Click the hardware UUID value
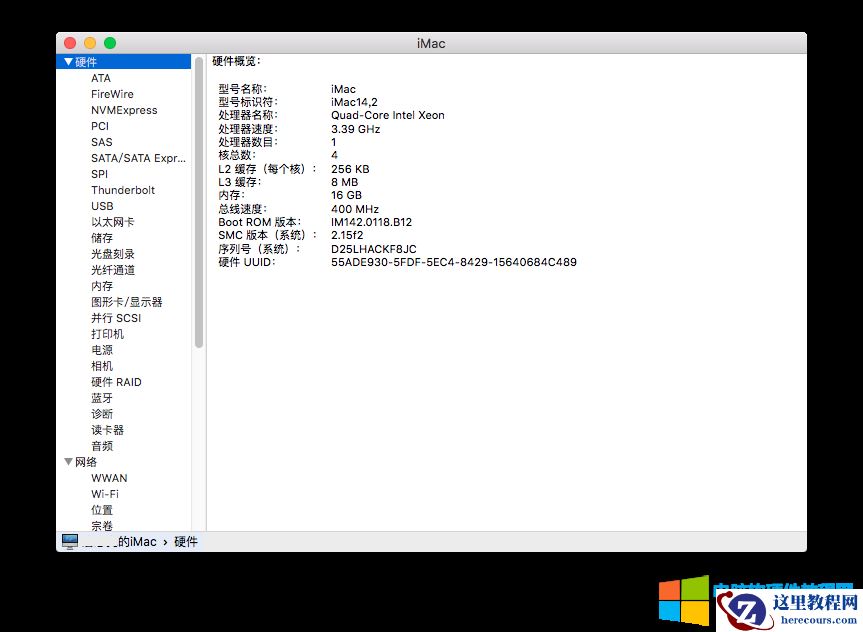 click(454, 262)
